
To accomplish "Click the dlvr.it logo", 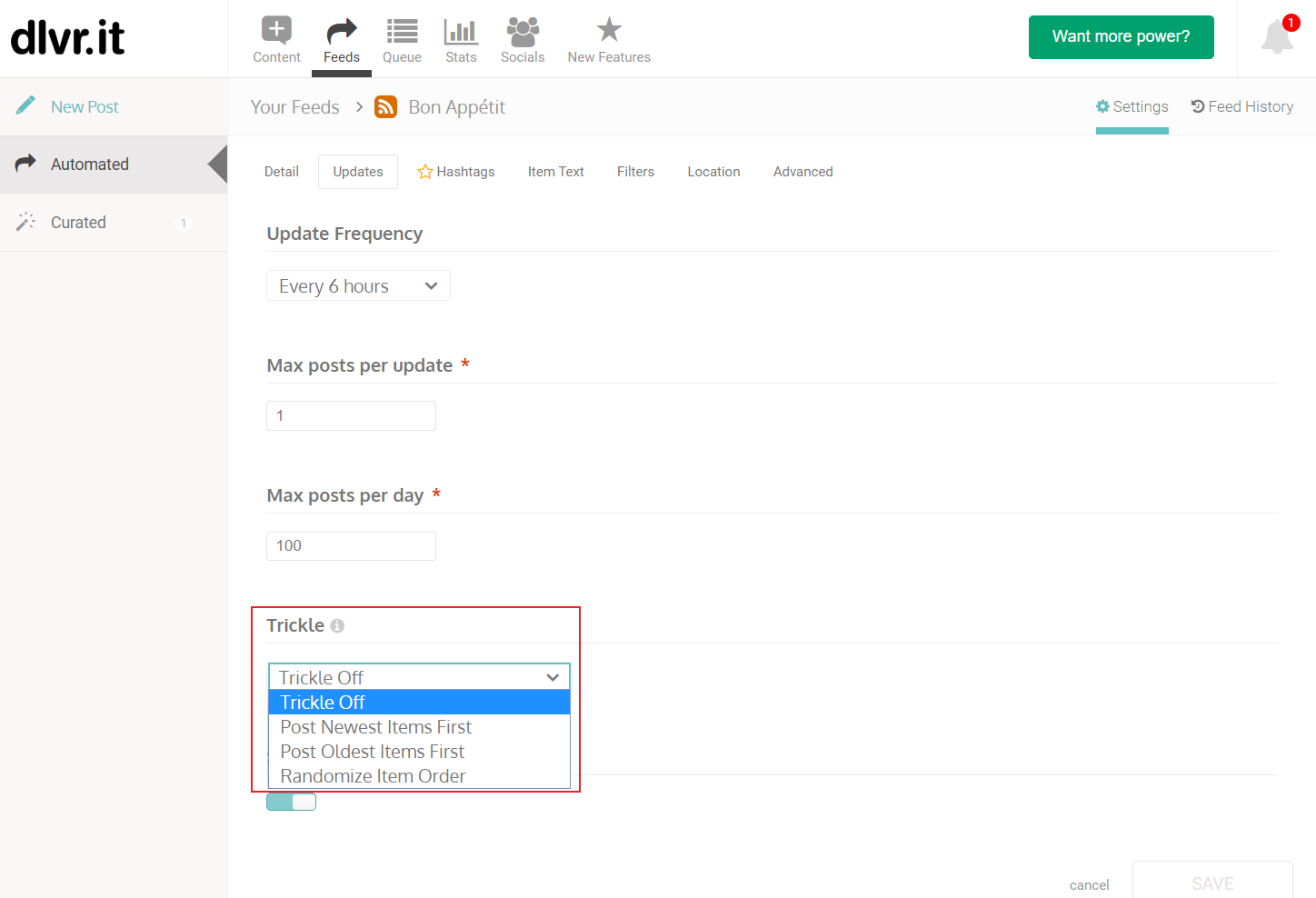I will pos(67,38).
